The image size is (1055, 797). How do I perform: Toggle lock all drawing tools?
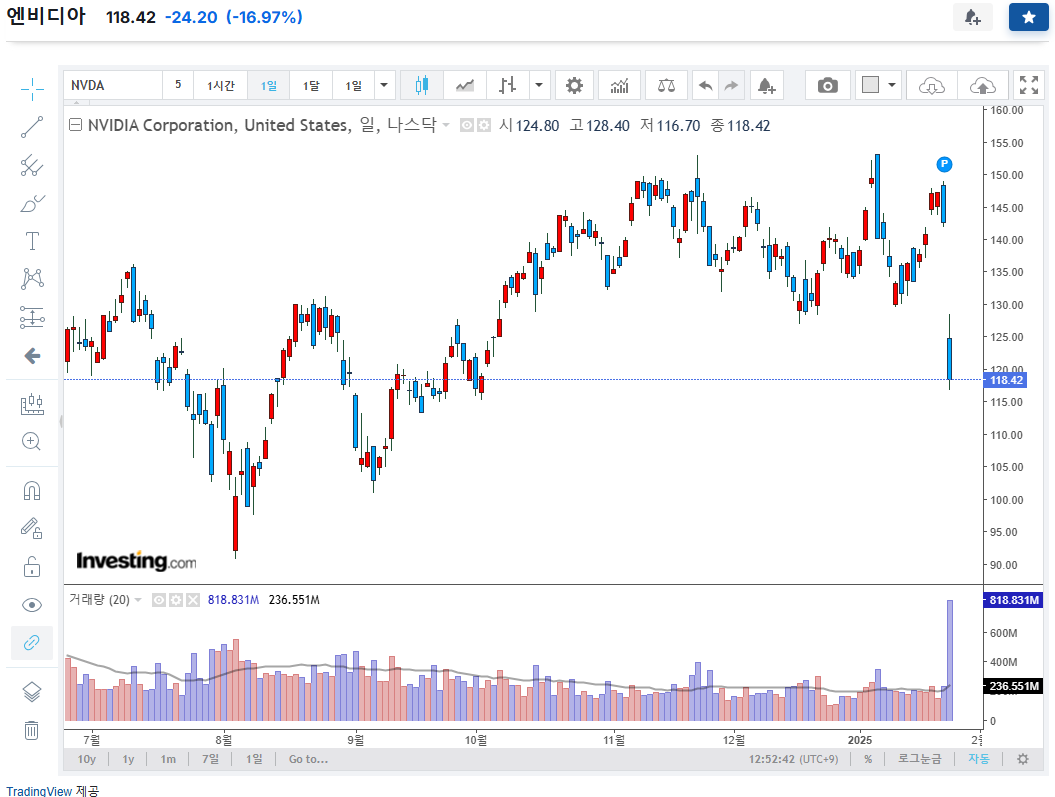(x=32, y=567)
